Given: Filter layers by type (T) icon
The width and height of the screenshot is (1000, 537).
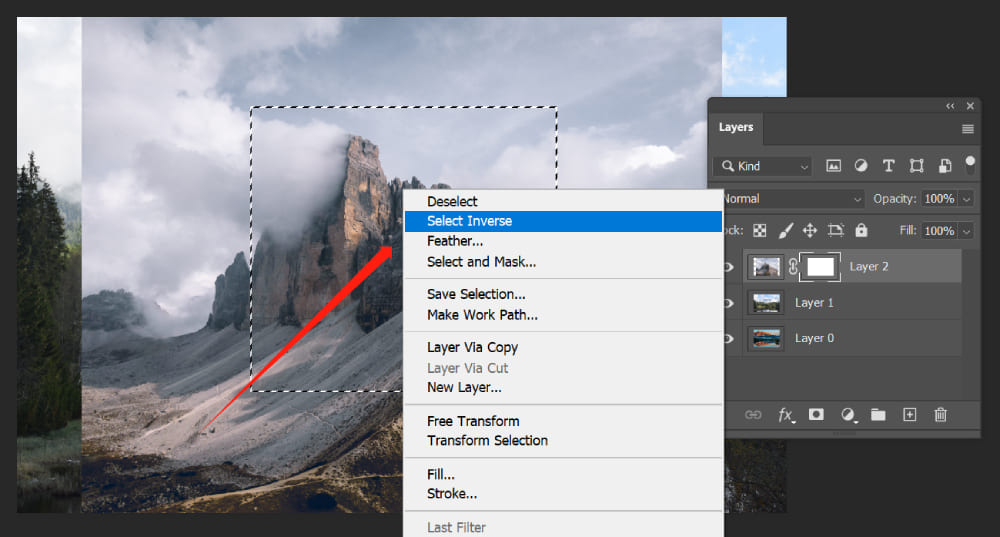Looking at the screenshot, I should [888, 166].
